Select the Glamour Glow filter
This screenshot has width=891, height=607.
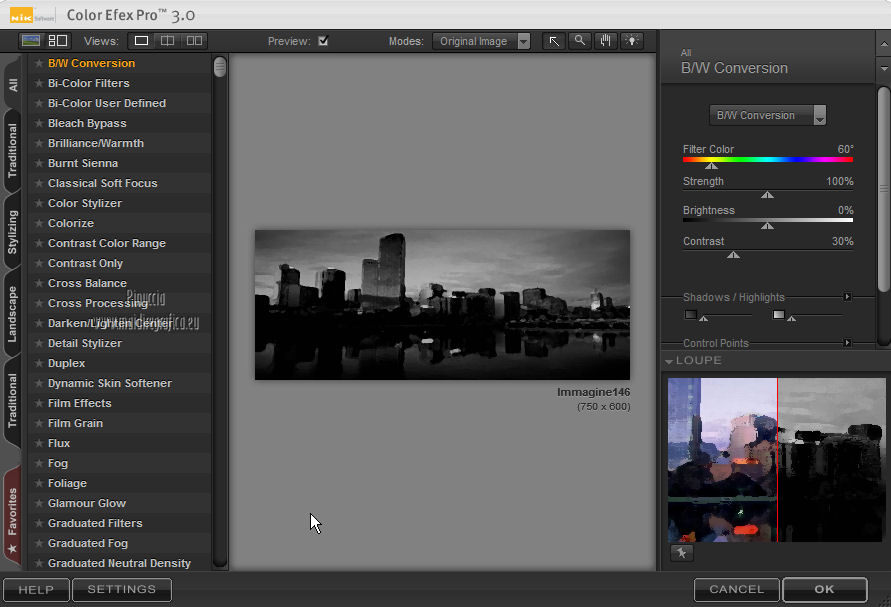(87, 503)
